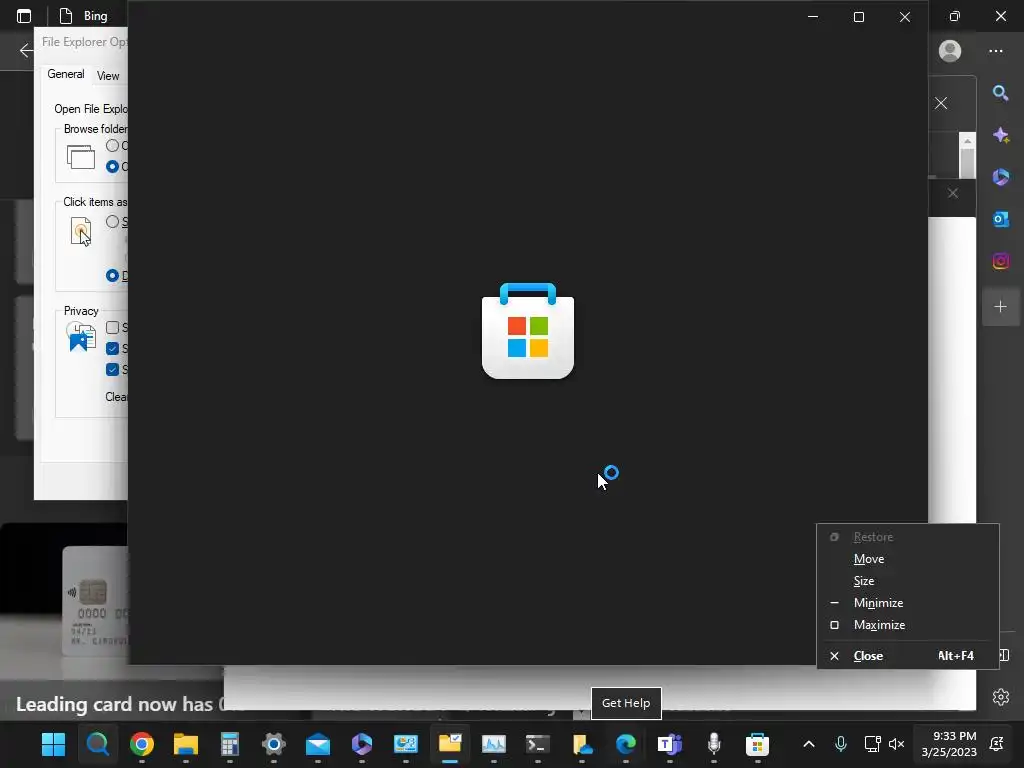Open the Mail app from taskbar
The width and height of the screenshot is (1024, 768).
[x=318, y=744]
